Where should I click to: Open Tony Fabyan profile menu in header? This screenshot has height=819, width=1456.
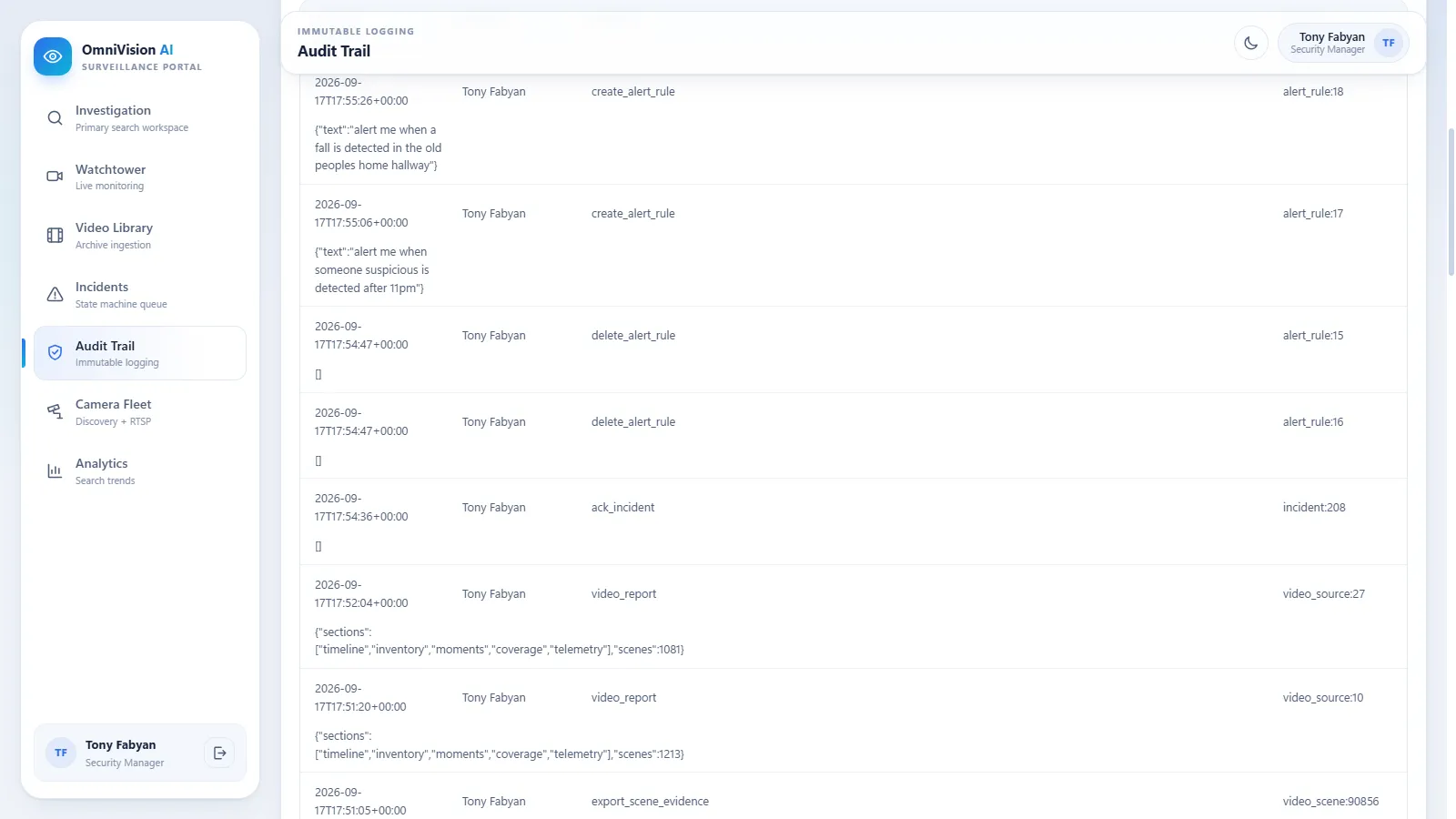[1343, 43]
